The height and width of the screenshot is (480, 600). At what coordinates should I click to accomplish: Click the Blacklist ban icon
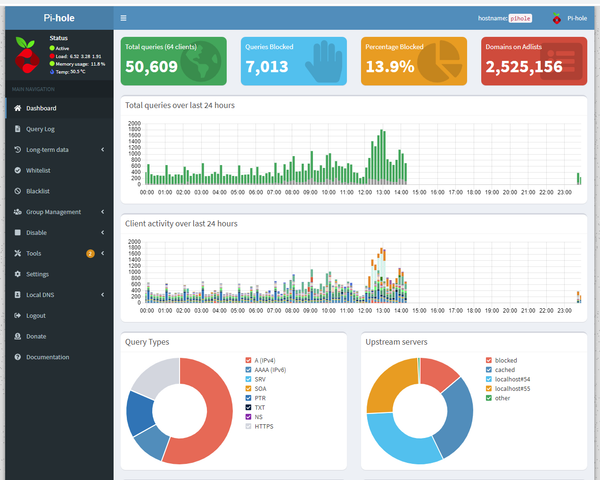[18, 191]
